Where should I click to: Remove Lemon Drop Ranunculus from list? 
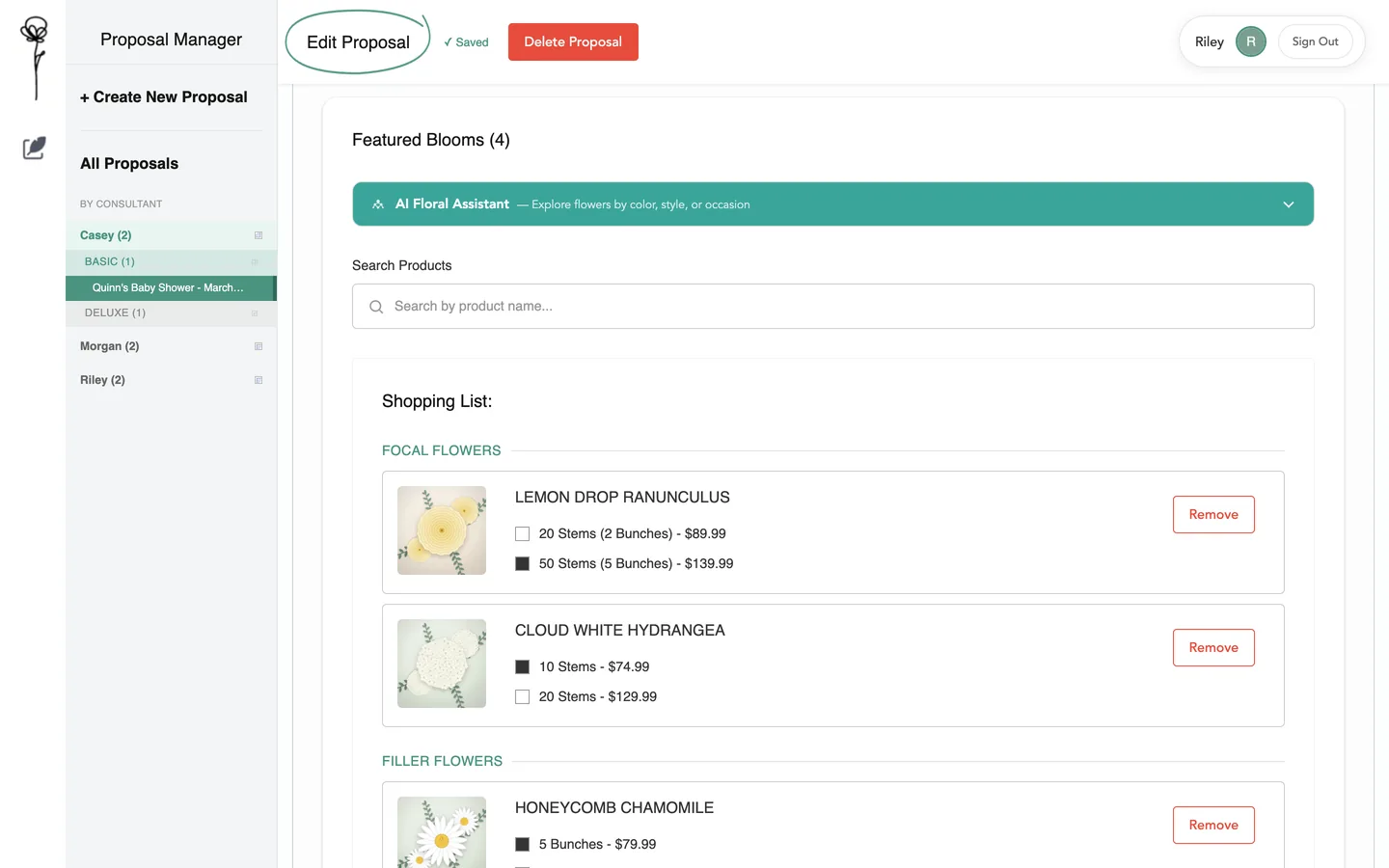point(1213,514)
